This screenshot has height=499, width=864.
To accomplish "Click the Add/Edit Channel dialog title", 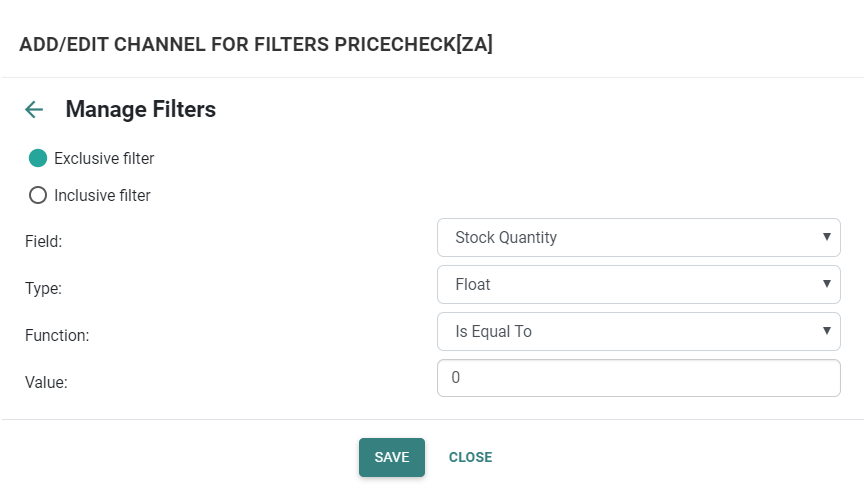I will 256,44.
